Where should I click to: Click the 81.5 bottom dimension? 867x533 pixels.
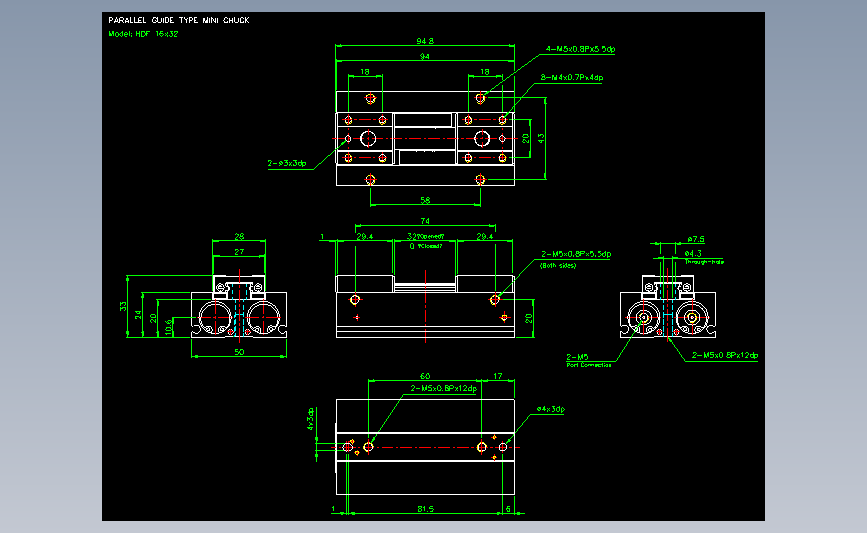point(425,509)
